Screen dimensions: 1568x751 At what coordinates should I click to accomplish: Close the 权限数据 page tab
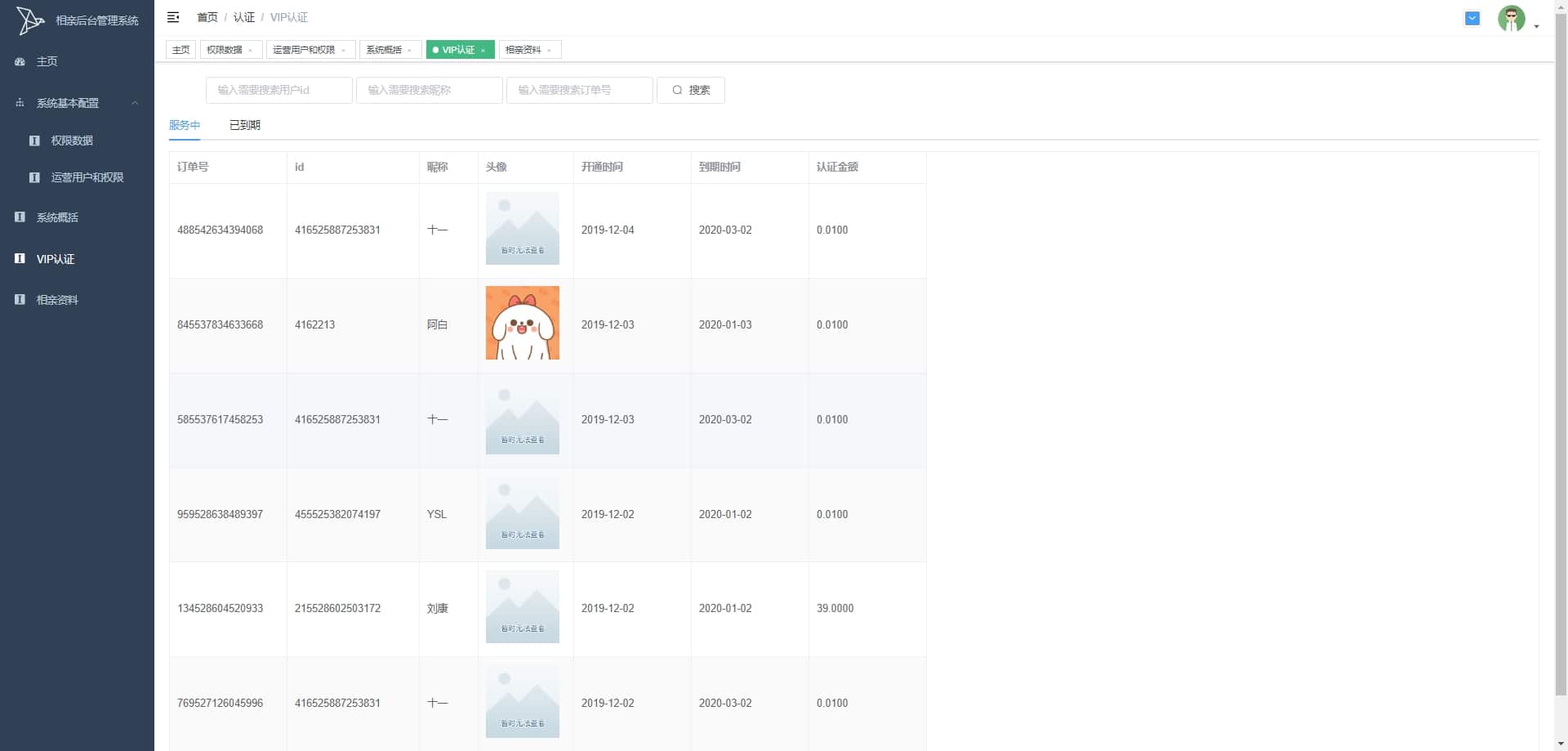click(x=251, y=51)
